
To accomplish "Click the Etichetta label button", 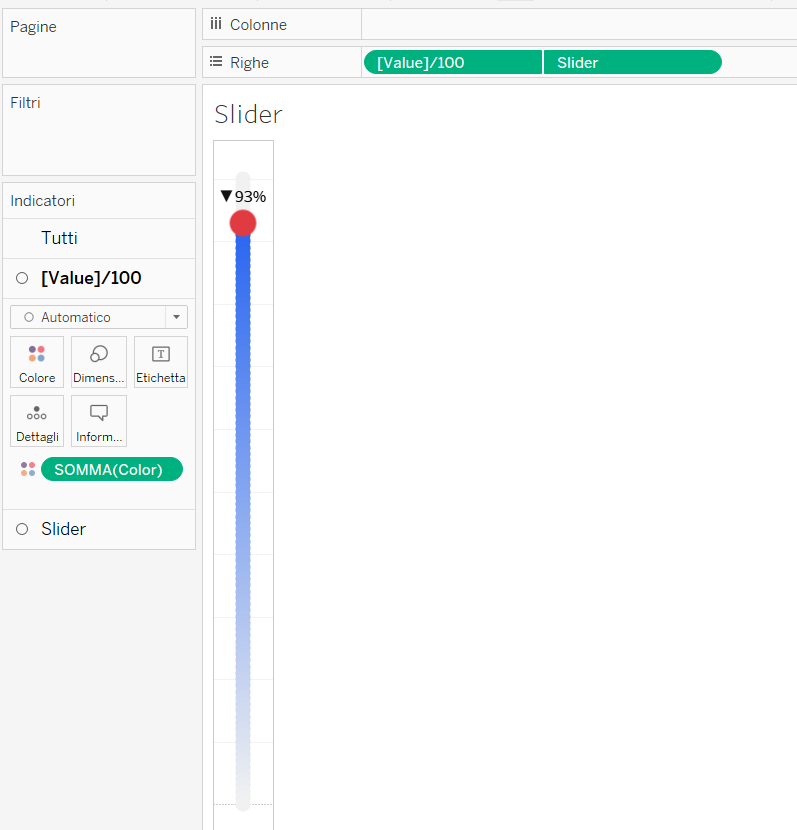I will point(161,362).
